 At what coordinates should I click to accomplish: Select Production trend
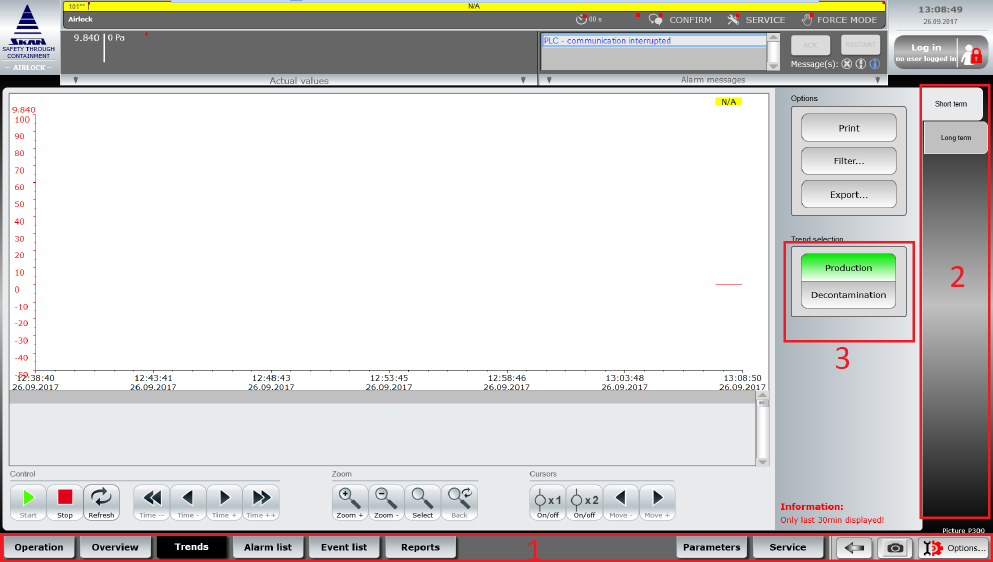848,268
